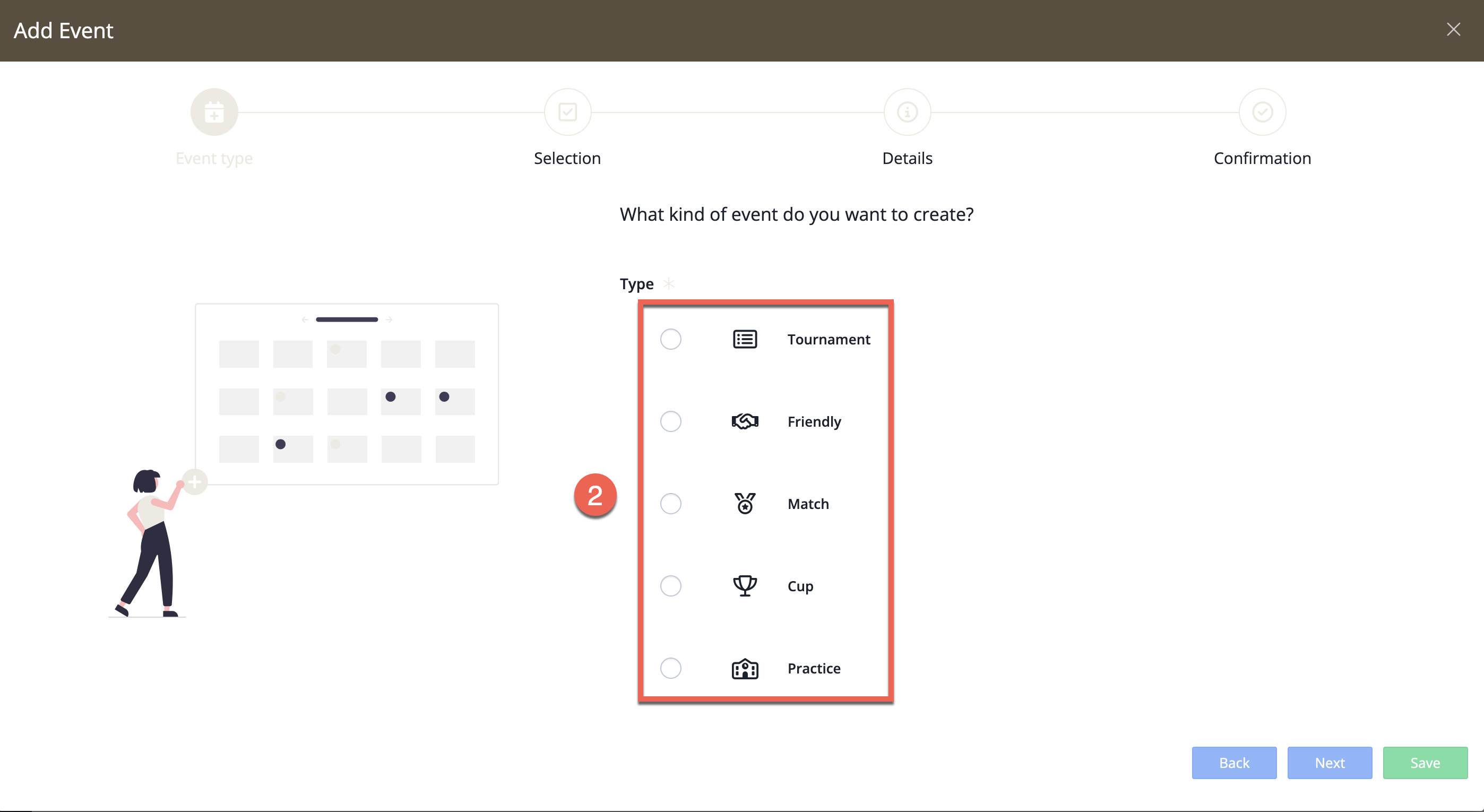This screenshot has width=1484, height=812.
Task: Click the calendar illustration image
Action: coord(304,460)
